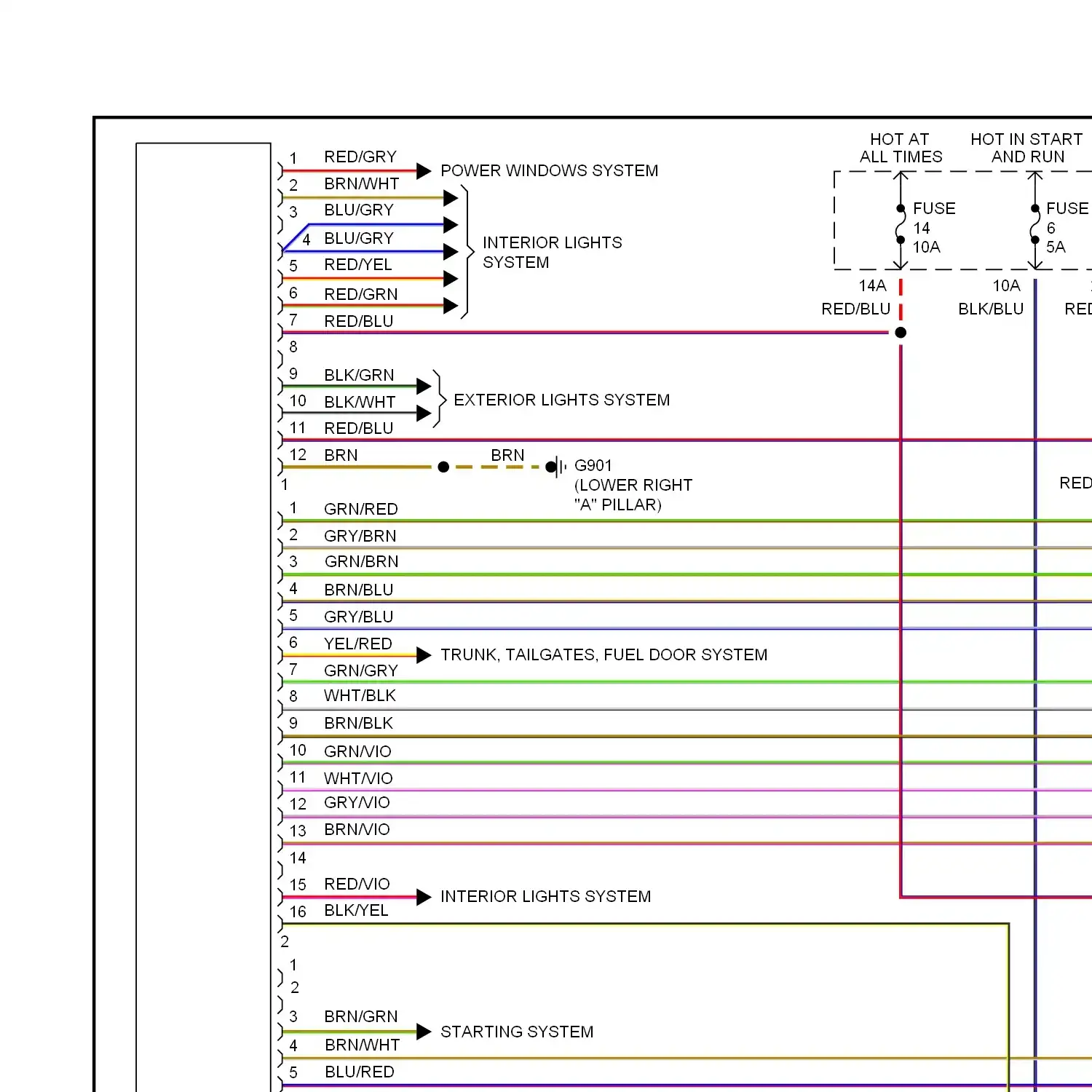Image resolution: width=1092 pixels, height=1092 pixels.
Task: Click the BRN/BLU wire label
Action: 359,590
